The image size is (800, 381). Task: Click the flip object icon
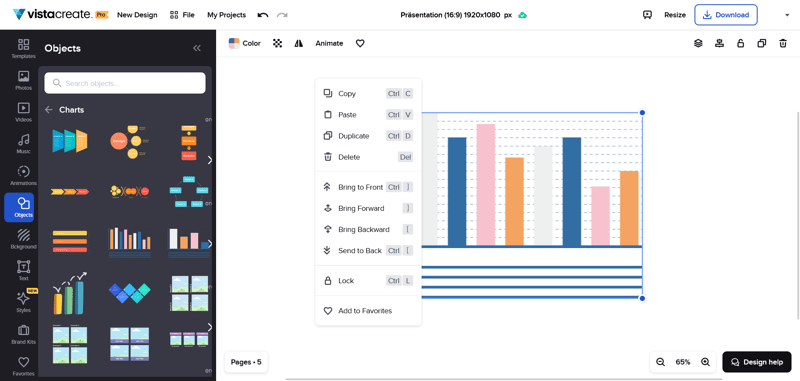(298, 43)
